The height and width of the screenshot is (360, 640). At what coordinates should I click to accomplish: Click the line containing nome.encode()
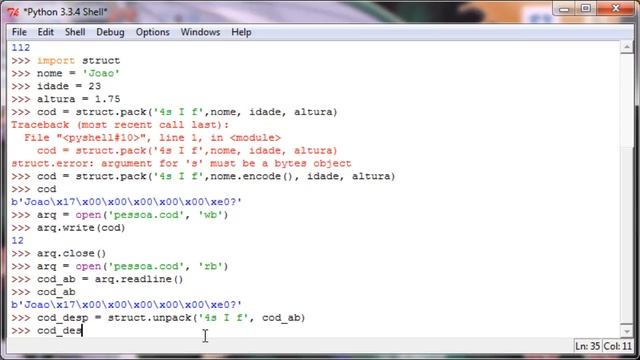[x=203, y=176]
